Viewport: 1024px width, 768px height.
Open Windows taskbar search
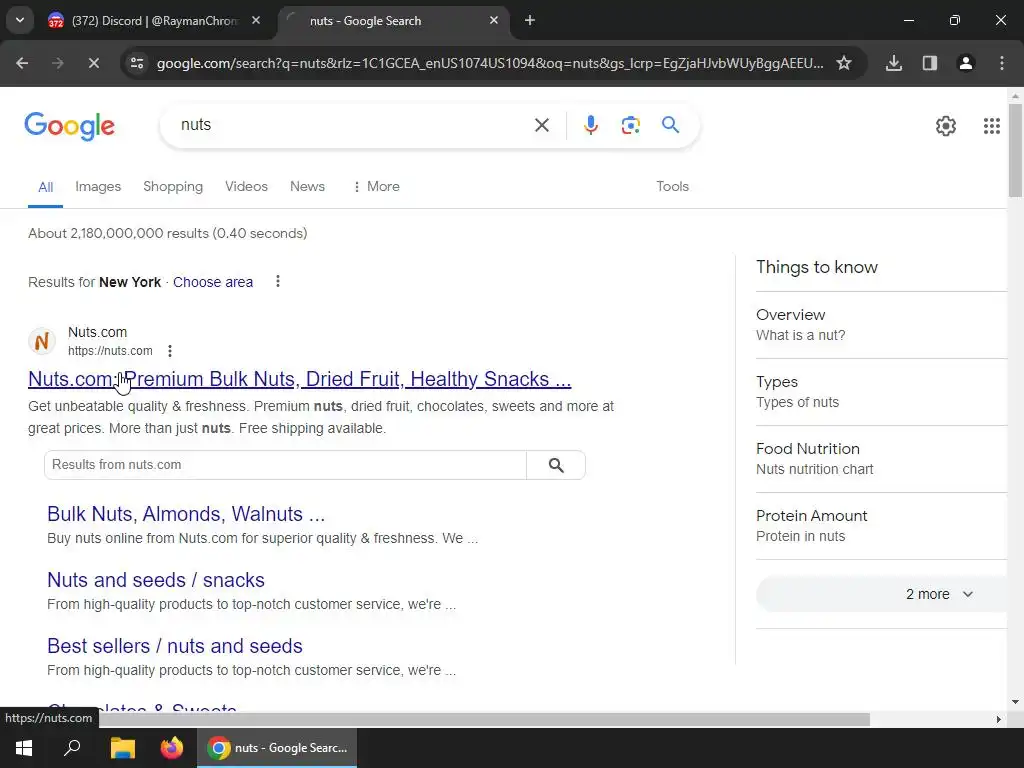pos(72,748)
